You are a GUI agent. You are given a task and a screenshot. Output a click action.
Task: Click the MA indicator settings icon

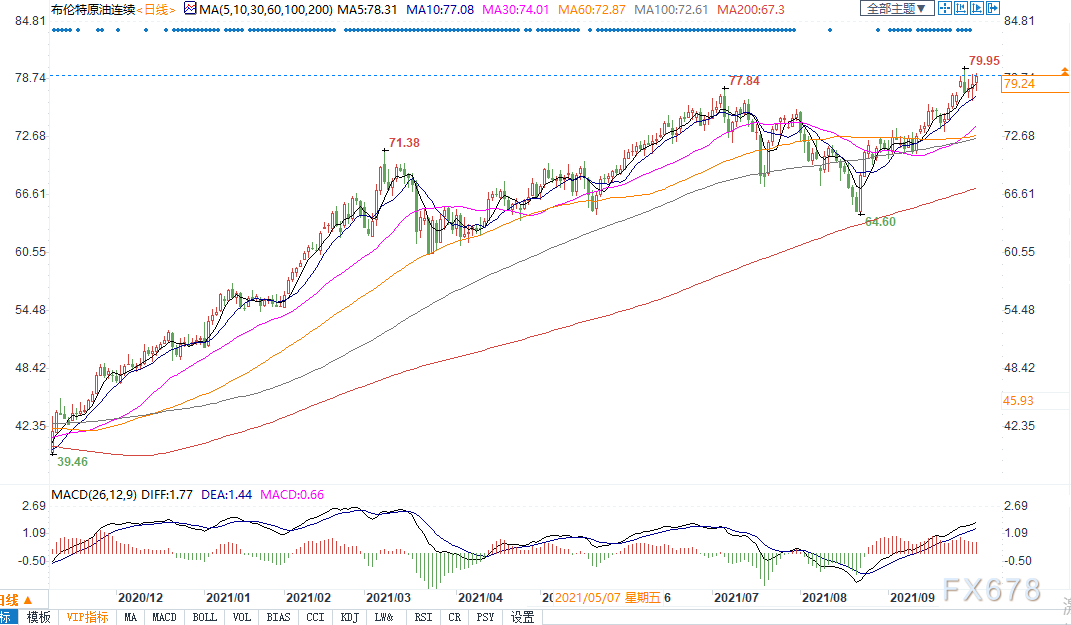coord(190,9)
